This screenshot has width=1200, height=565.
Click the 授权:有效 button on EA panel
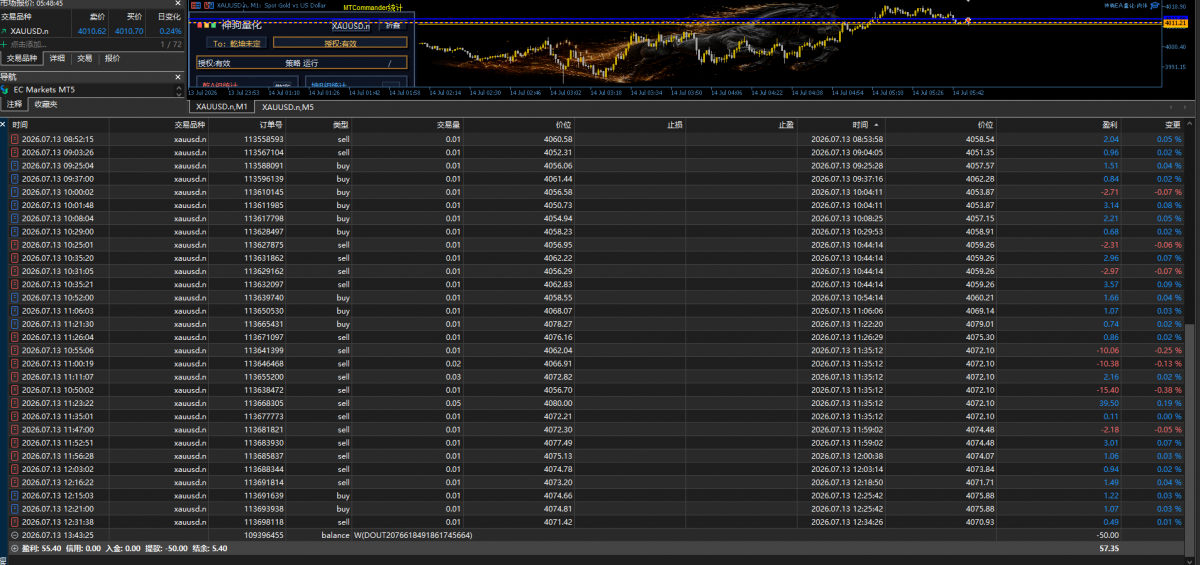[x=340, y=43]
